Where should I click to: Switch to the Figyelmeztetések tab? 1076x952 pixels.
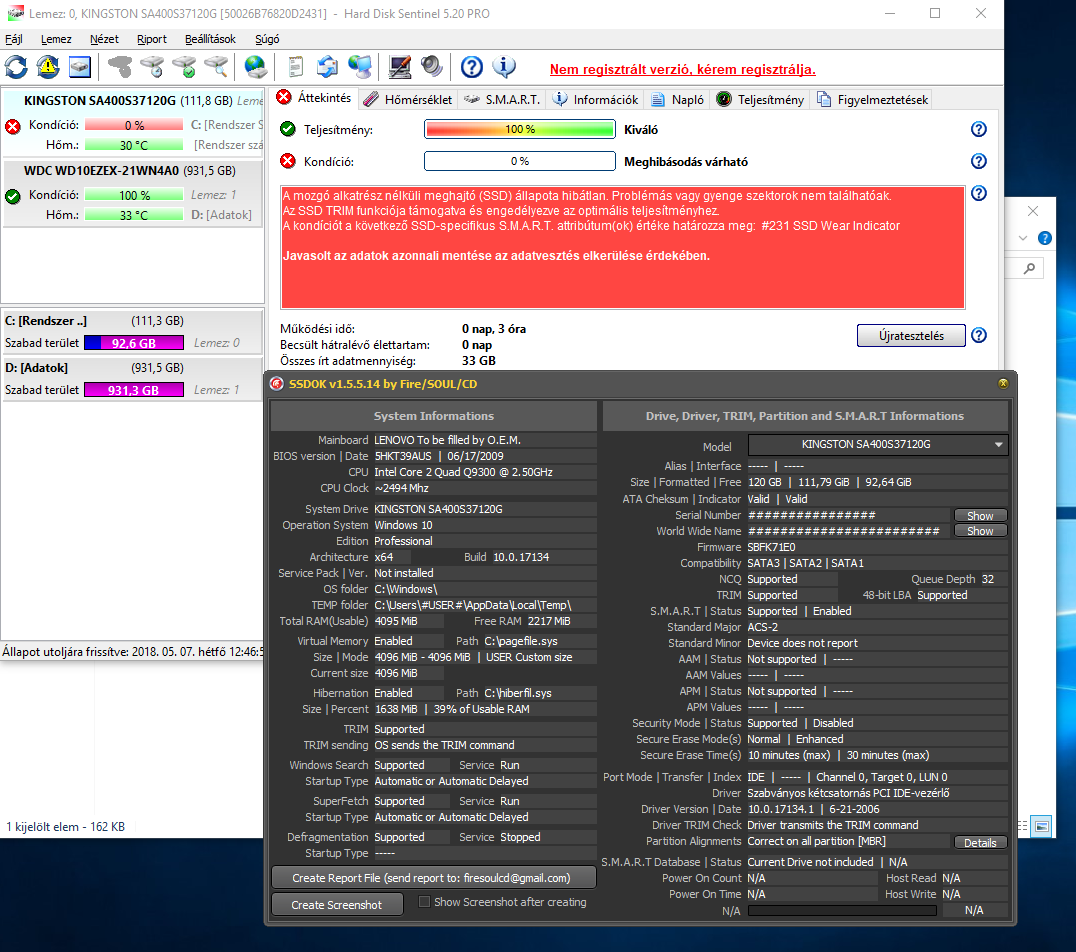point(872,100)
